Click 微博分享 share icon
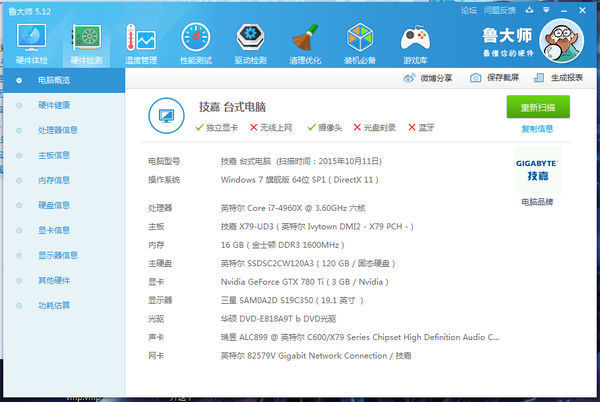Viewport: 600px width, 402px height. (409, 78)
